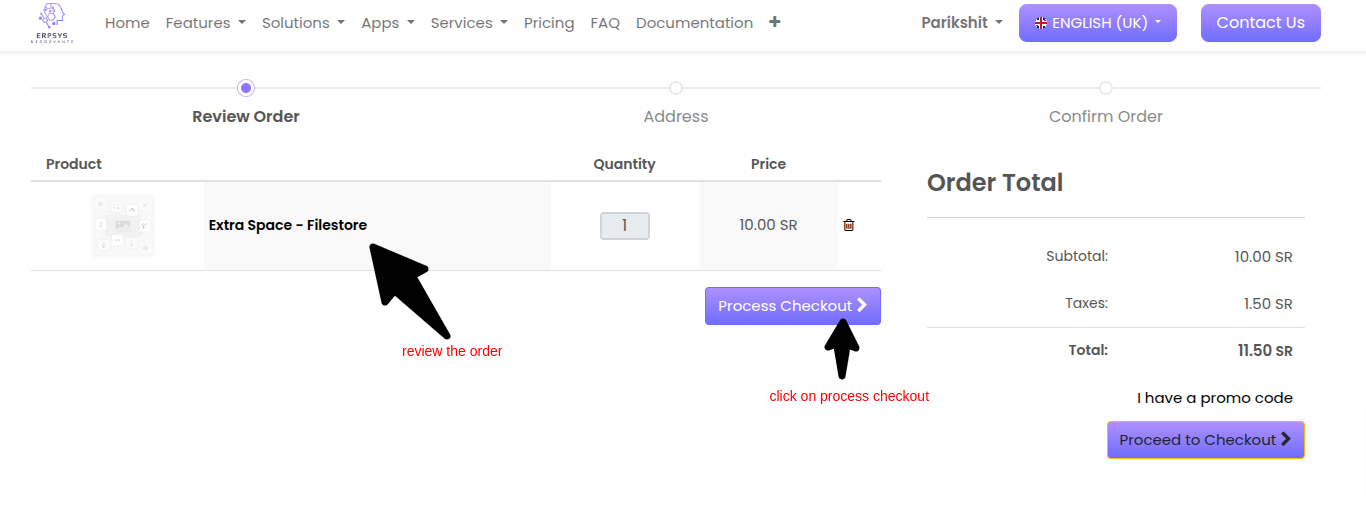Open the Services dropdown
The width and height of the screenshot is (1366, 523).
point(468,23)
